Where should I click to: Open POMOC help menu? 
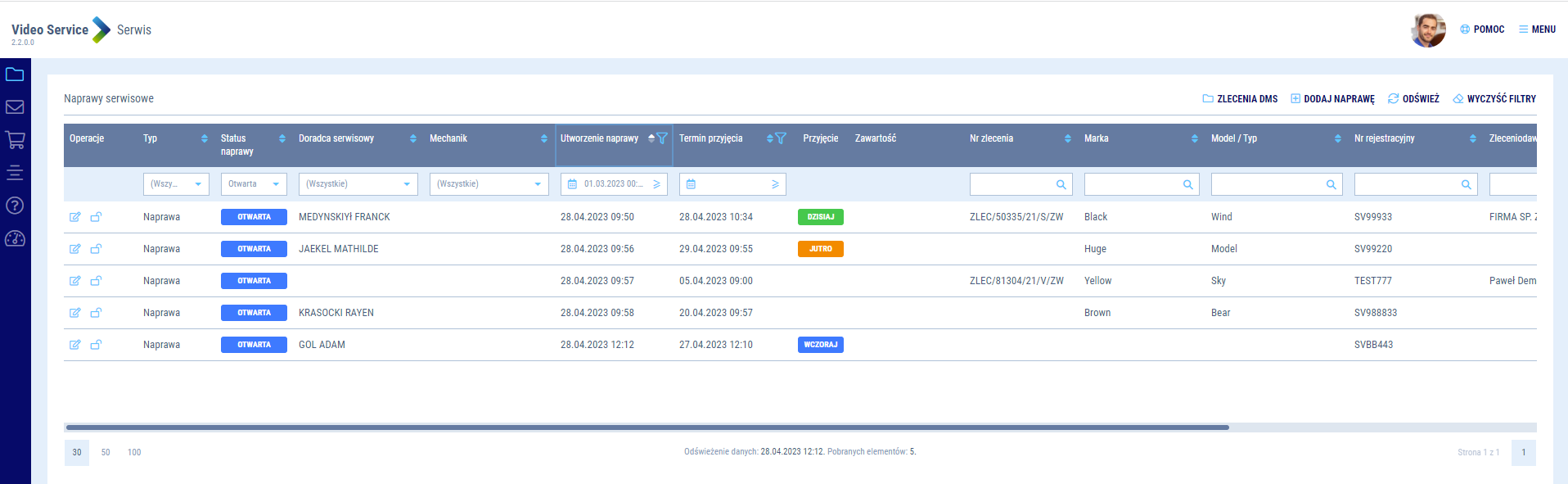(x=1482, y=29)
